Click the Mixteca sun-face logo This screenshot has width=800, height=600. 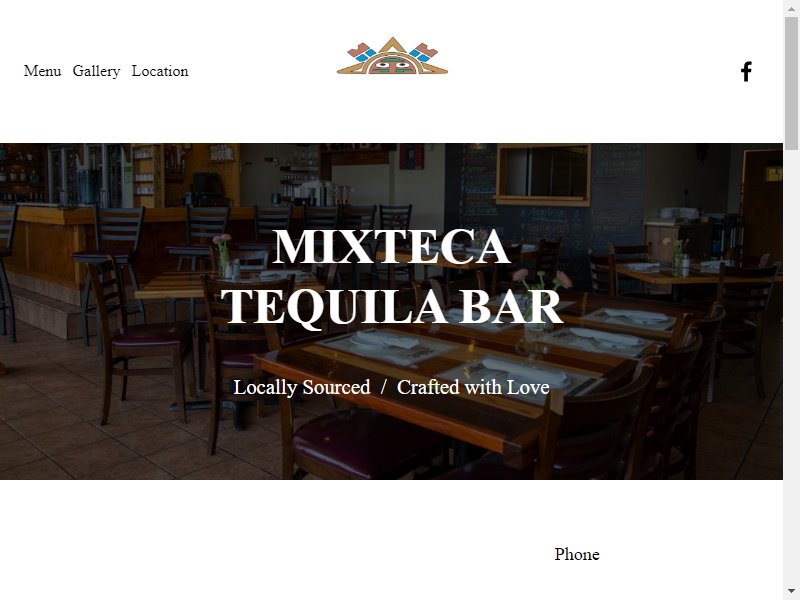point(392,56)
